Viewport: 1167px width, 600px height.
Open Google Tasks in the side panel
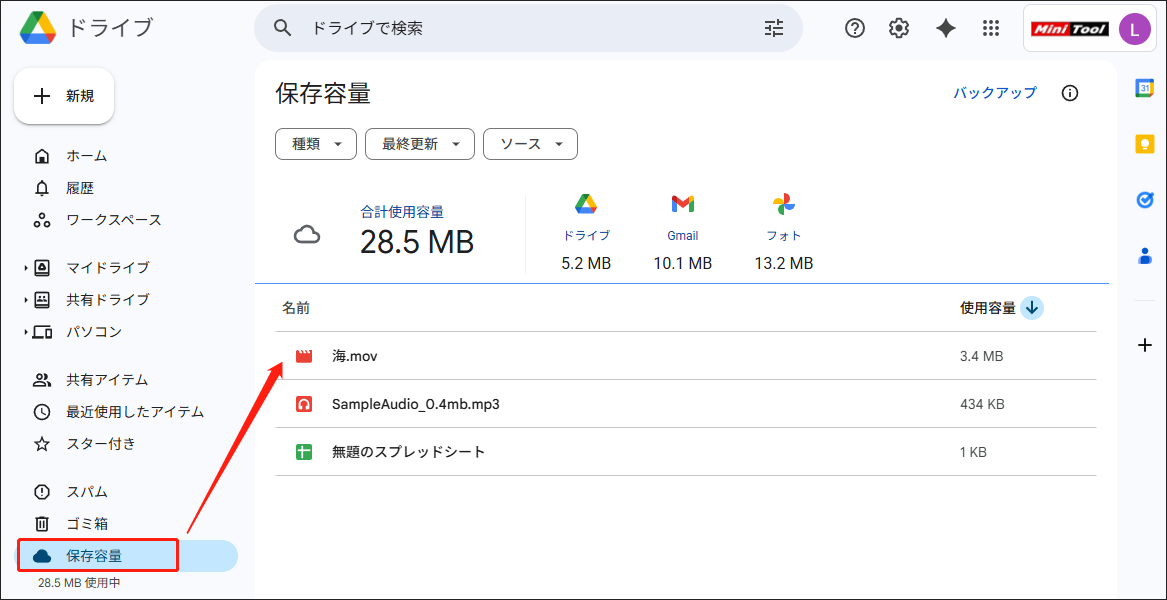pos(1144,200)
